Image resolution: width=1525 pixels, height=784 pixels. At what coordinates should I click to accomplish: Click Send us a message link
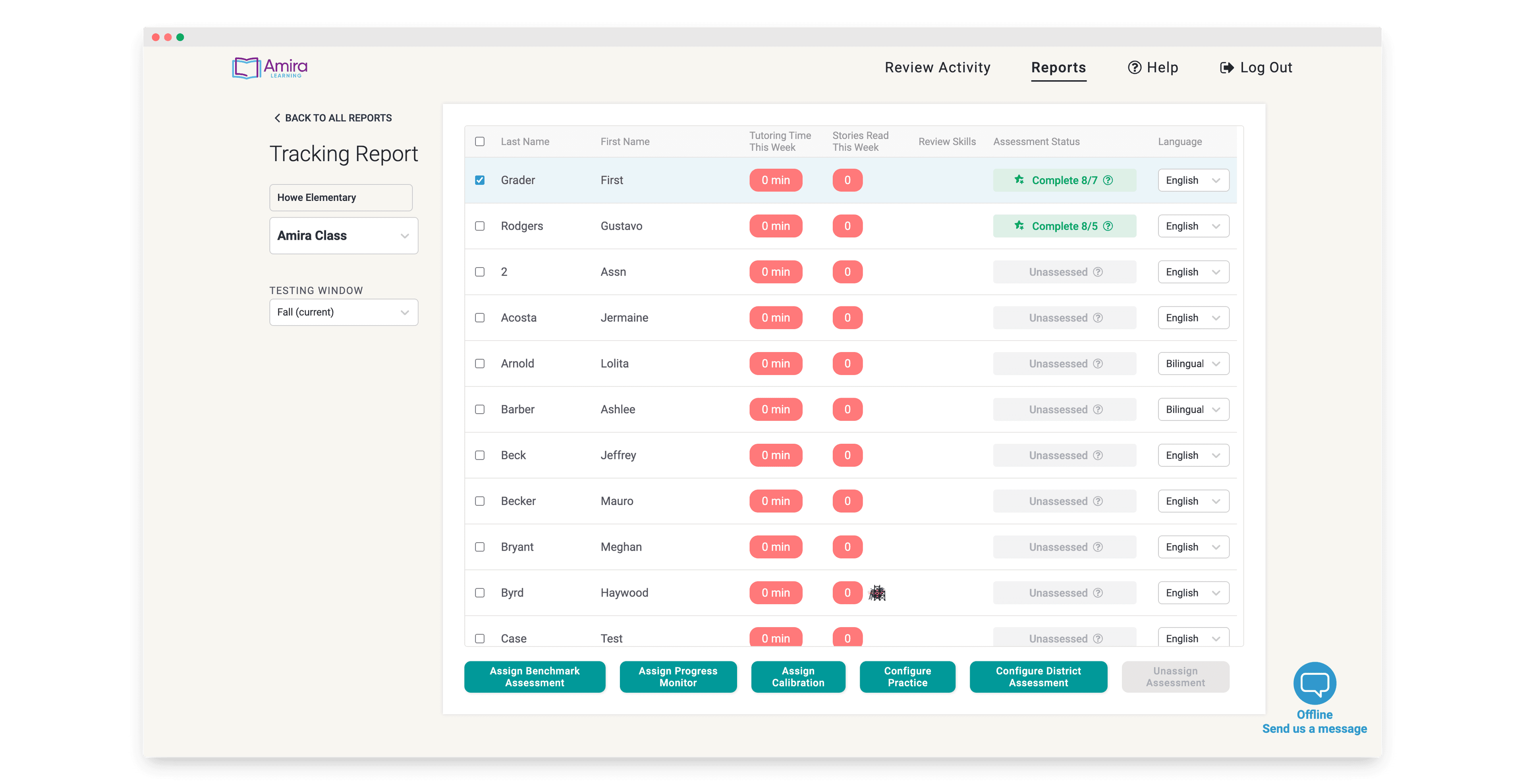(x=1314, y=729)
